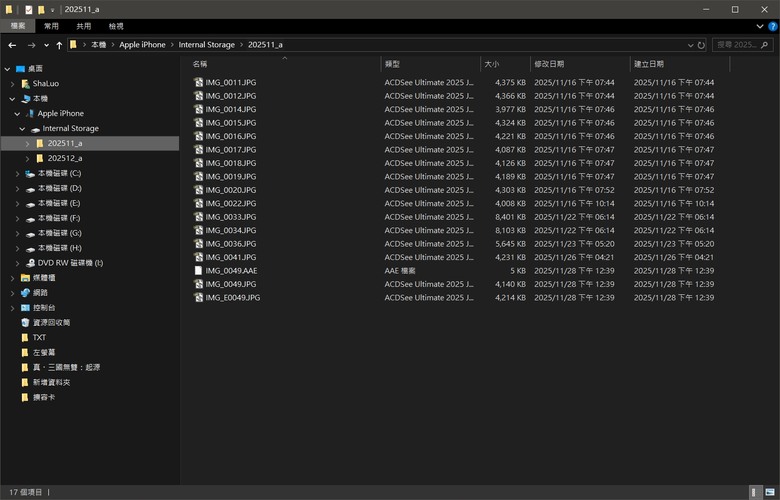Click the 8,401 KB size cell
This screenshot has height=500, width=780.
click(x=510, y=217)
